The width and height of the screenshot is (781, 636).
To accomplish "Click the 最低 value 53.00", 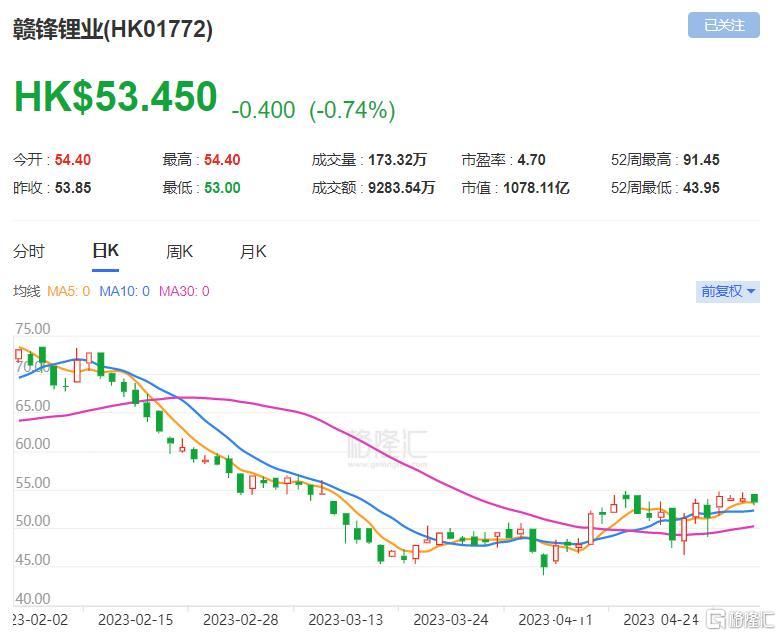I will [222, 188].
